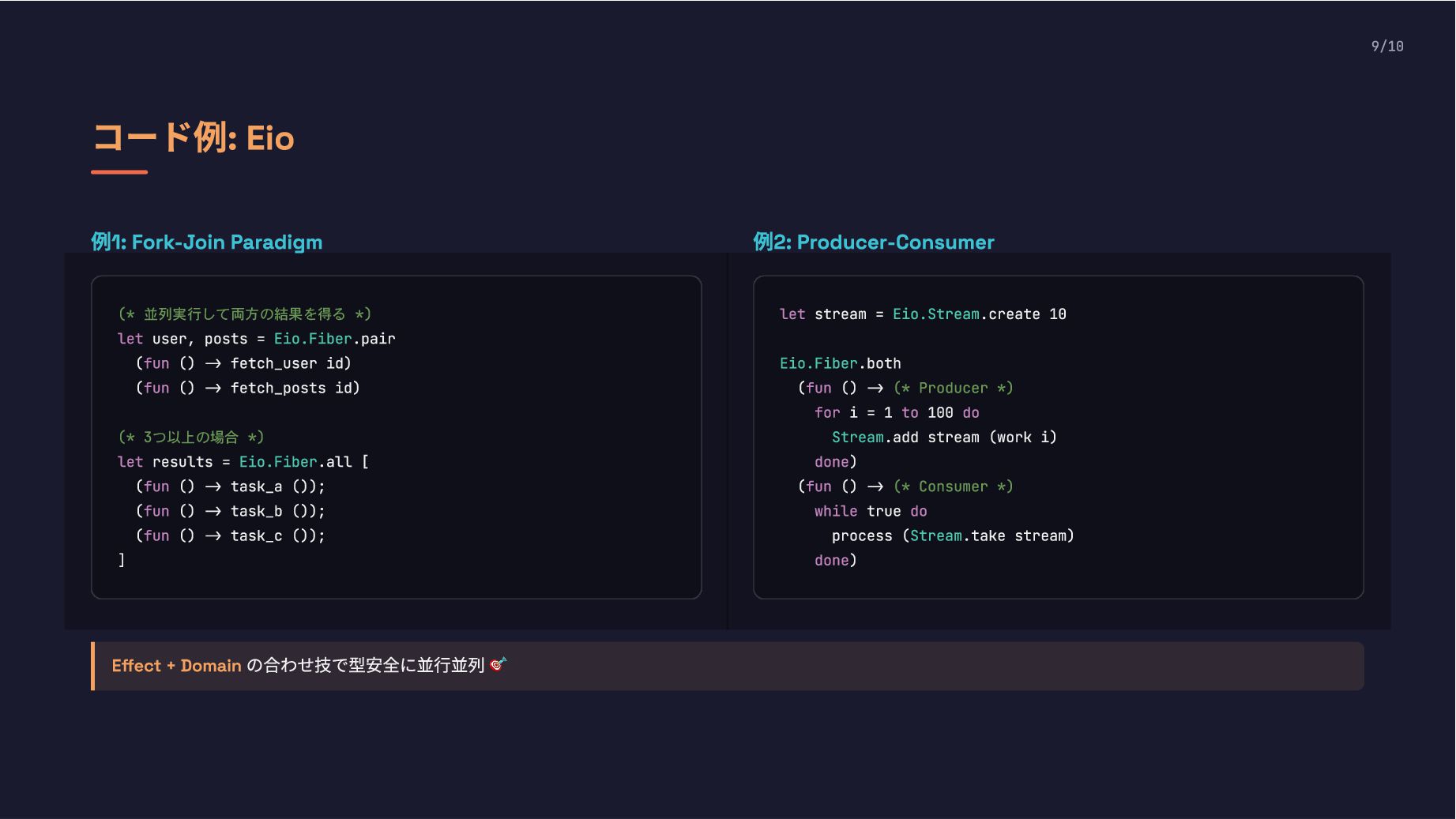The image size is (1456, 819).
Task: Click the comment '(* 3つ以上の場合 *)'
Action: coord(190,438)
